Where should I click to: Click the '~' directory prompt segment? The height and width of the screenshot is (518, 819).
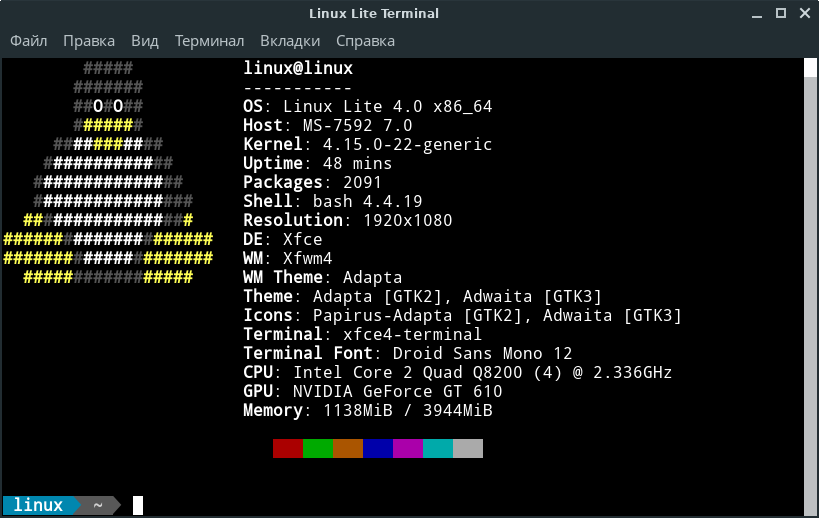[x=98, y=505]
